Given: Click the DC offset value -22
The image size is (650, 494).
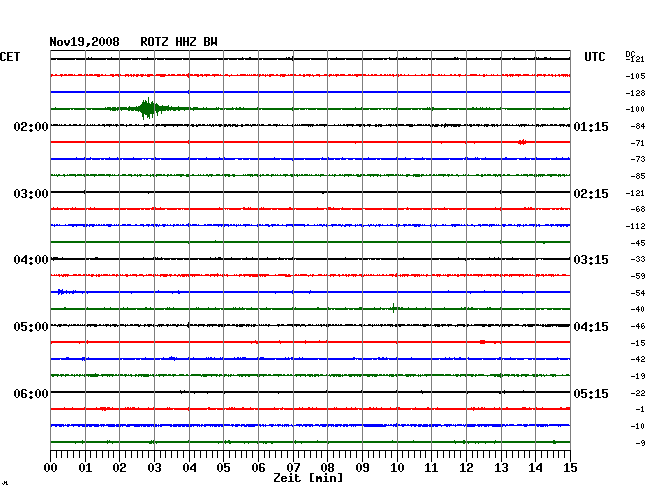Looking at the screenshot, I should pos(638,393).
